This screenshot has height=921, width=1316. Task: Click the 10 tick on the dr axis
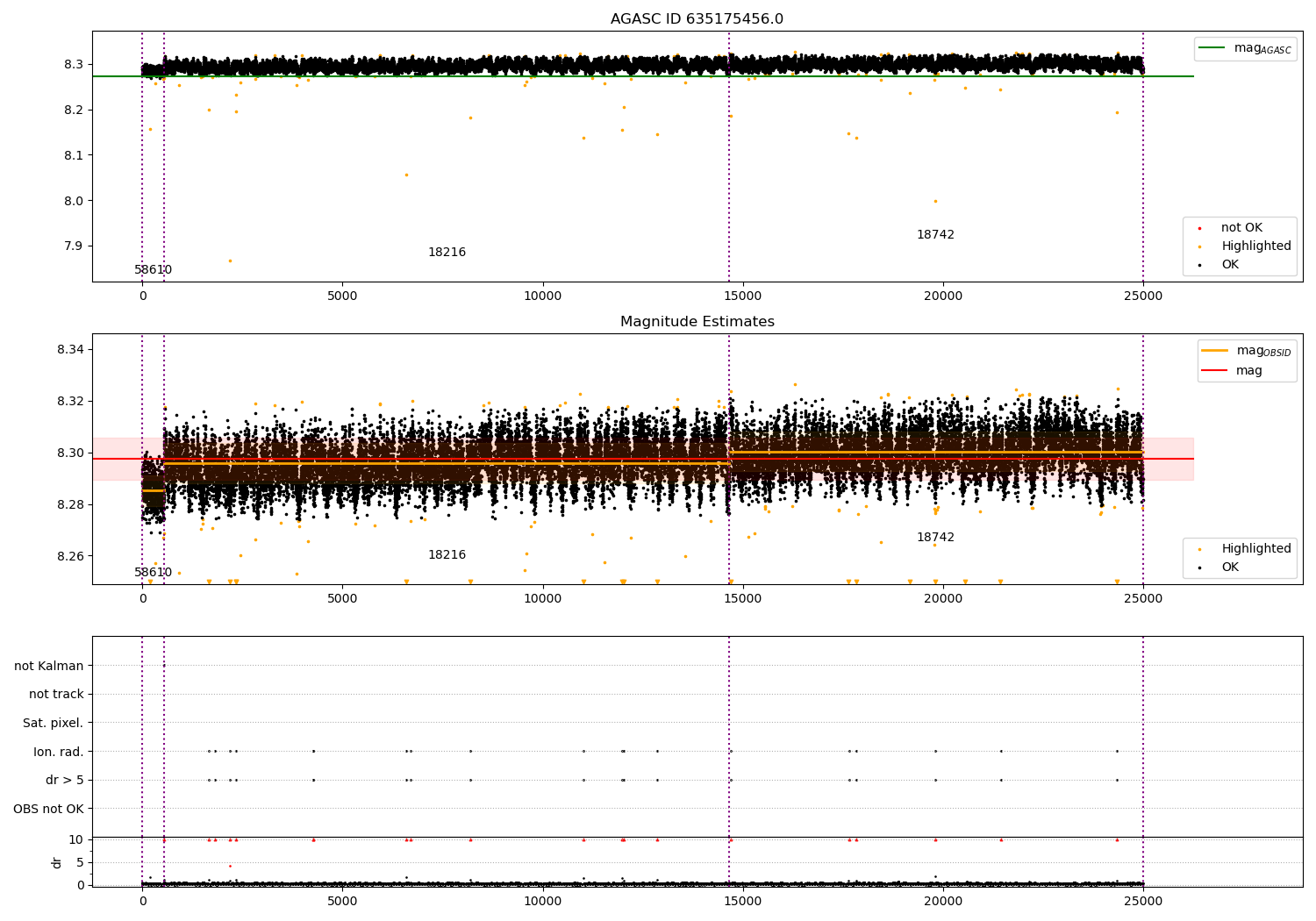pyautogui.click(x=76, y=840)
